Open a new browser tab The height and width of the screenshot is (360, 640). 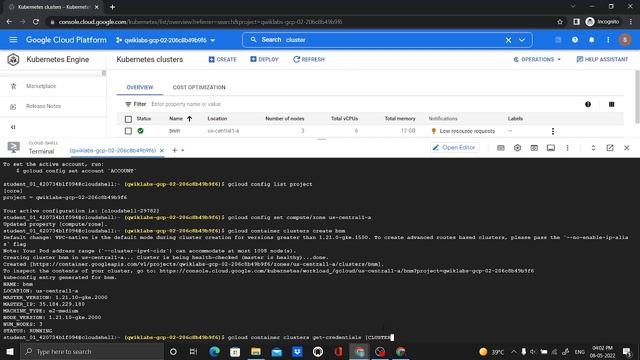[x=112, y=7]
